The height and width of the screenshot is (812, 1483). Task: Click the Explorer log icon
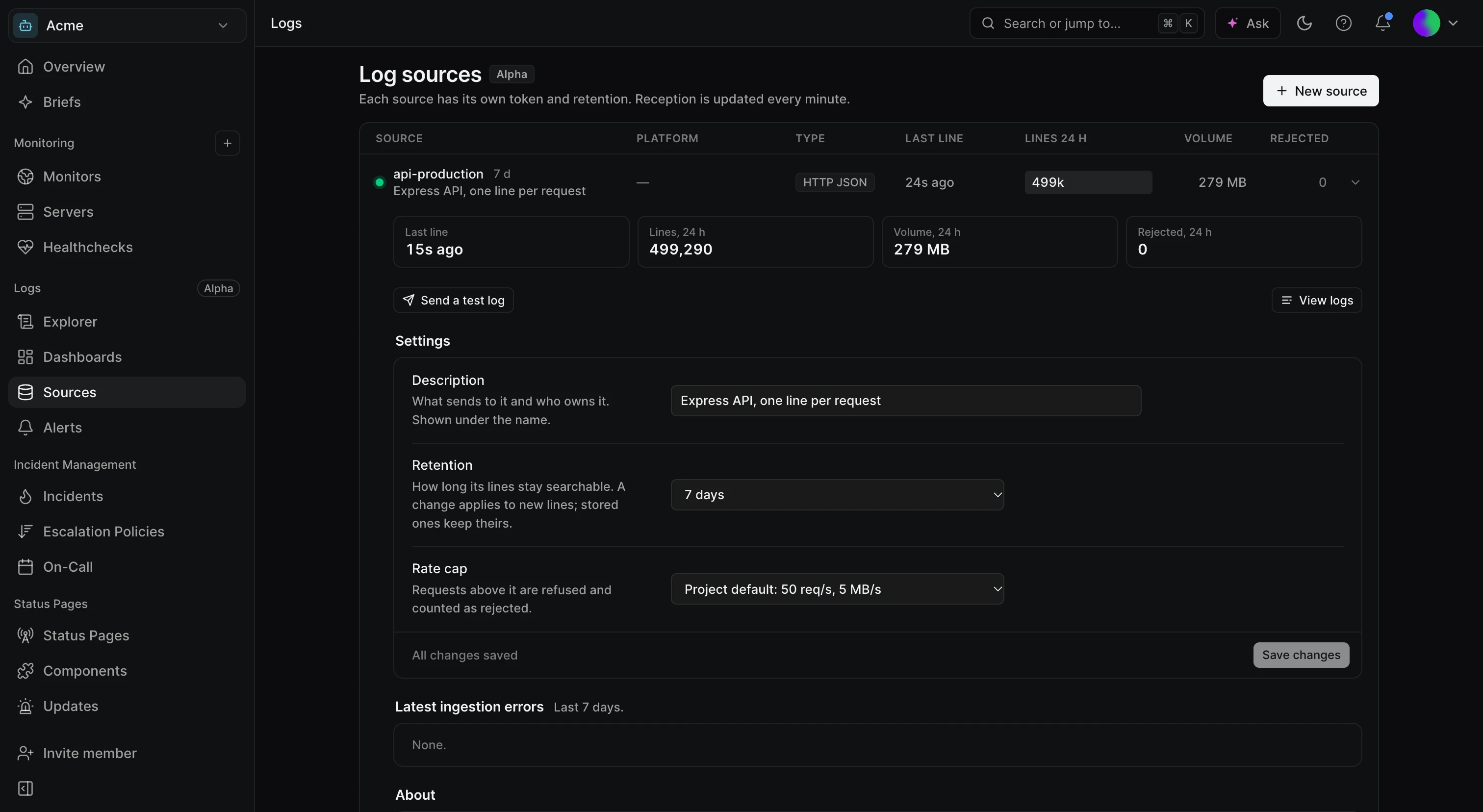coord(26,322)
